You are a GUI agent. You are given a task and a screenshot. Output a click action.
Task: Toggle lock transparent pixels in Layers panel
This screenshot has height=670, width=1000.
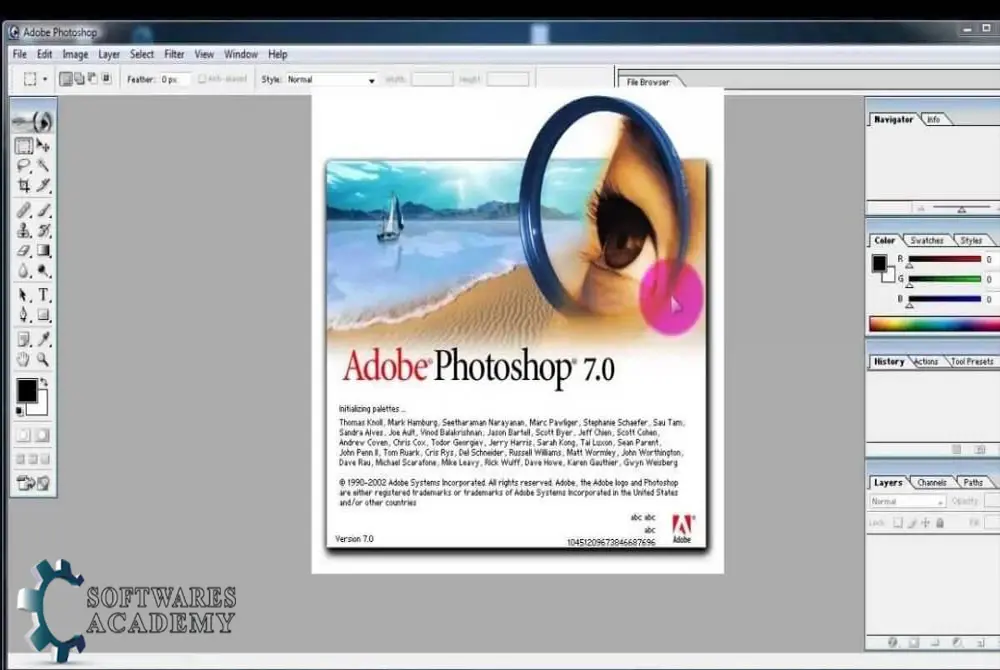[897, 523]
